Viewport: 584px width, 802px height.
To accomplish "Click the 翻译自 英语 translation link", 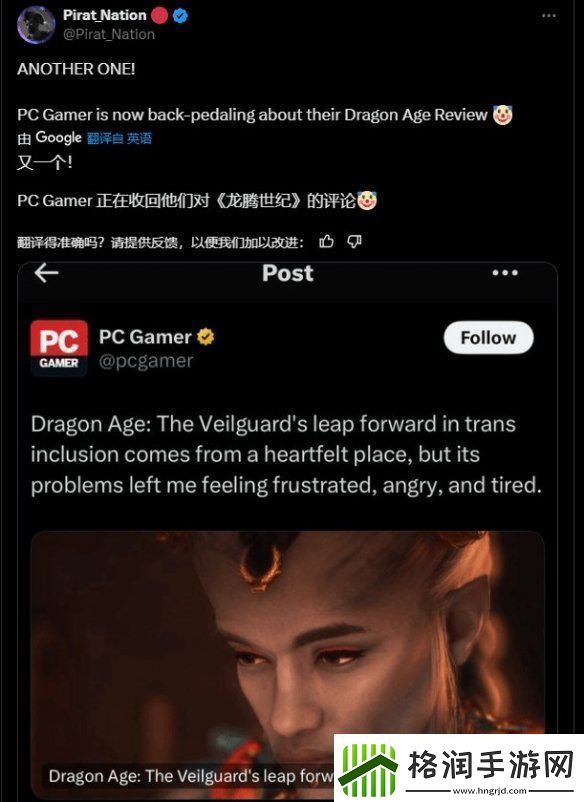I will pyautogui.click(x=119, y=138).
